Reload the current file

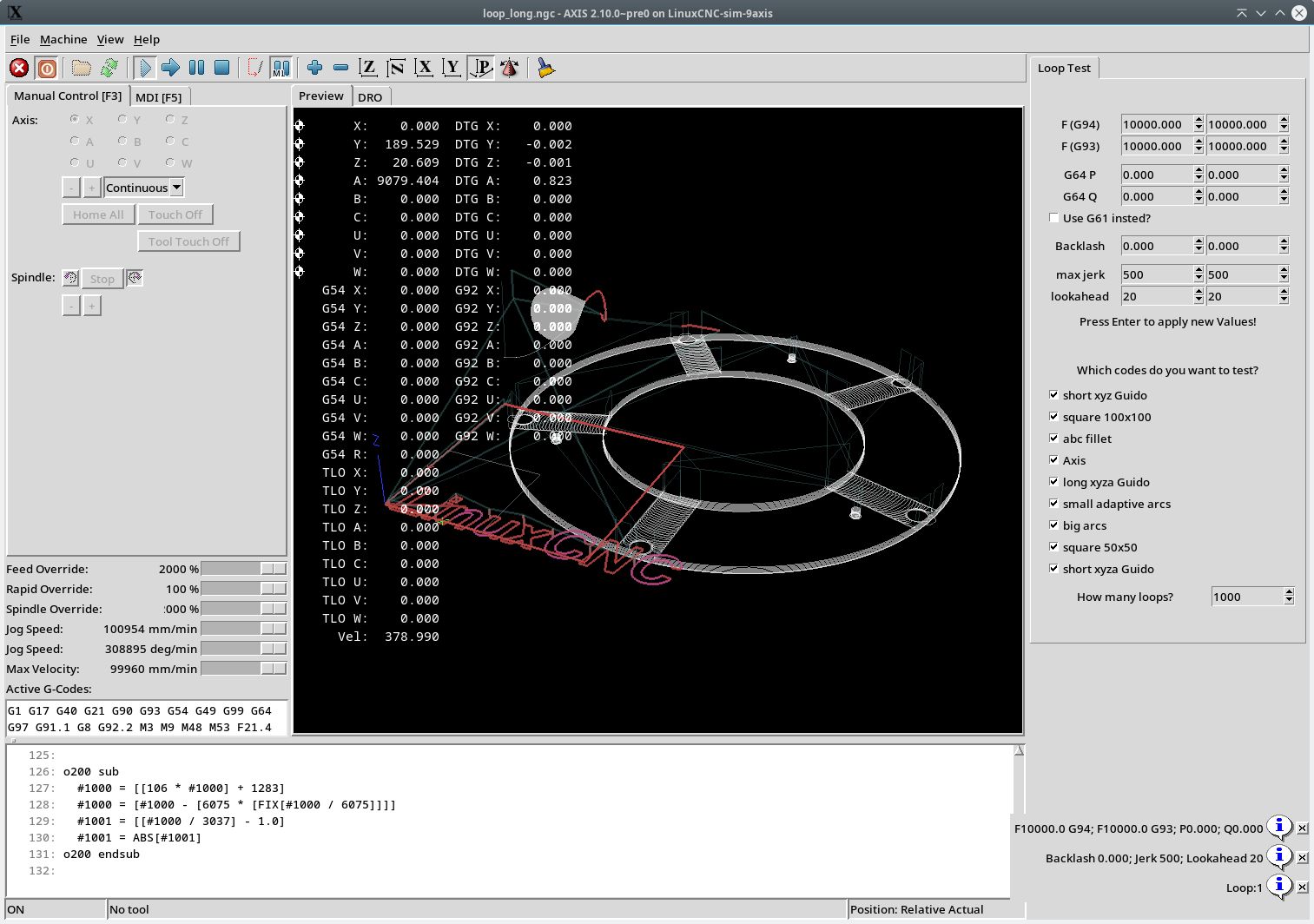click(x=109, y=68)
